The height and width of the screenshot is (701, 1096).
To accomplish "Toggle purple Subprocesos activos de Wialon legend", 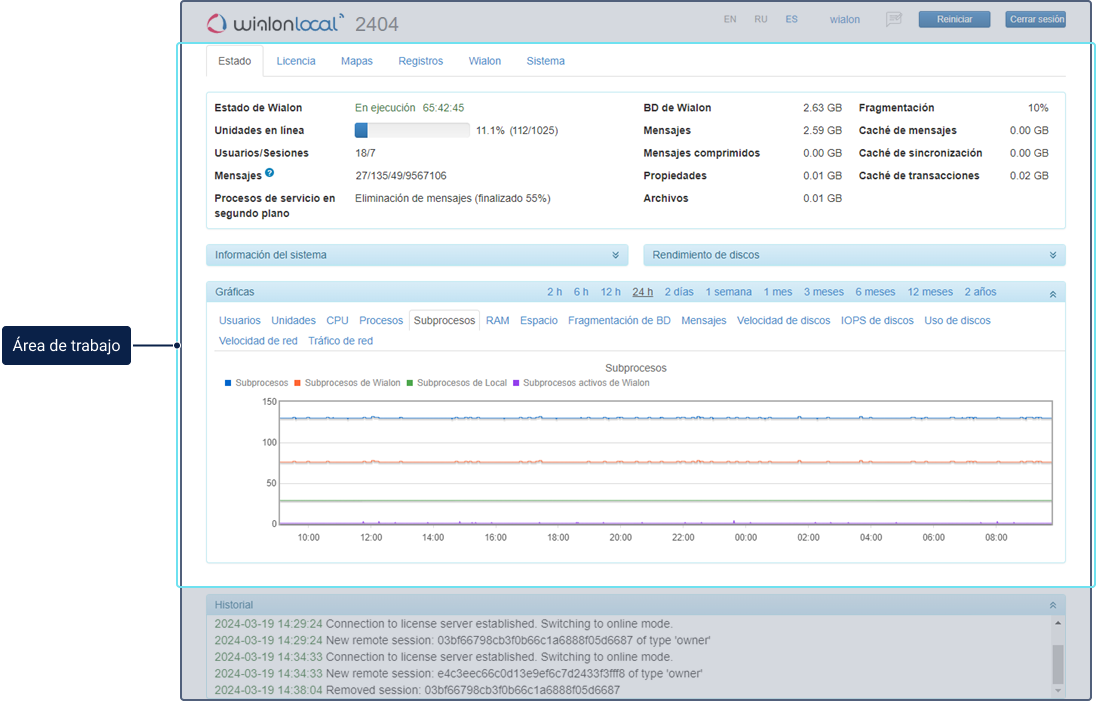I will 581,383.
